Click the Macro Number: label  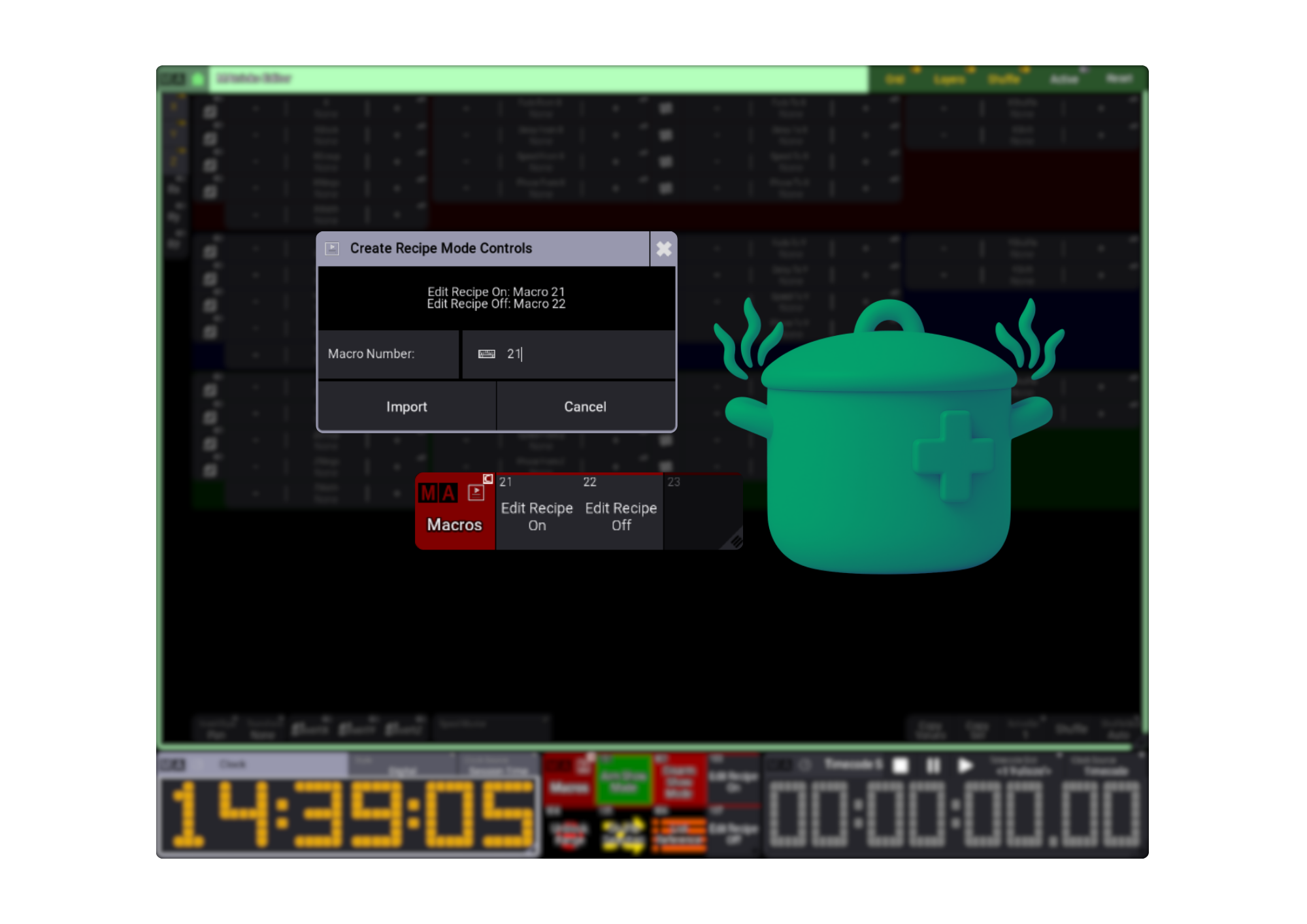pyautogui.click(x=371, y=354)
